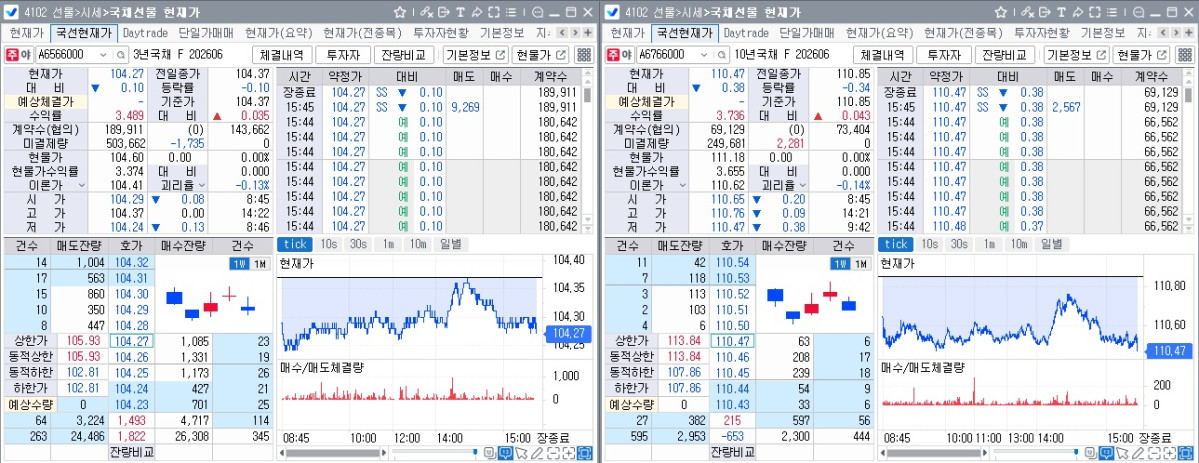1199x463 pixels.
Task: Open the list menu icon in the left window title bar
Action: 510,12
